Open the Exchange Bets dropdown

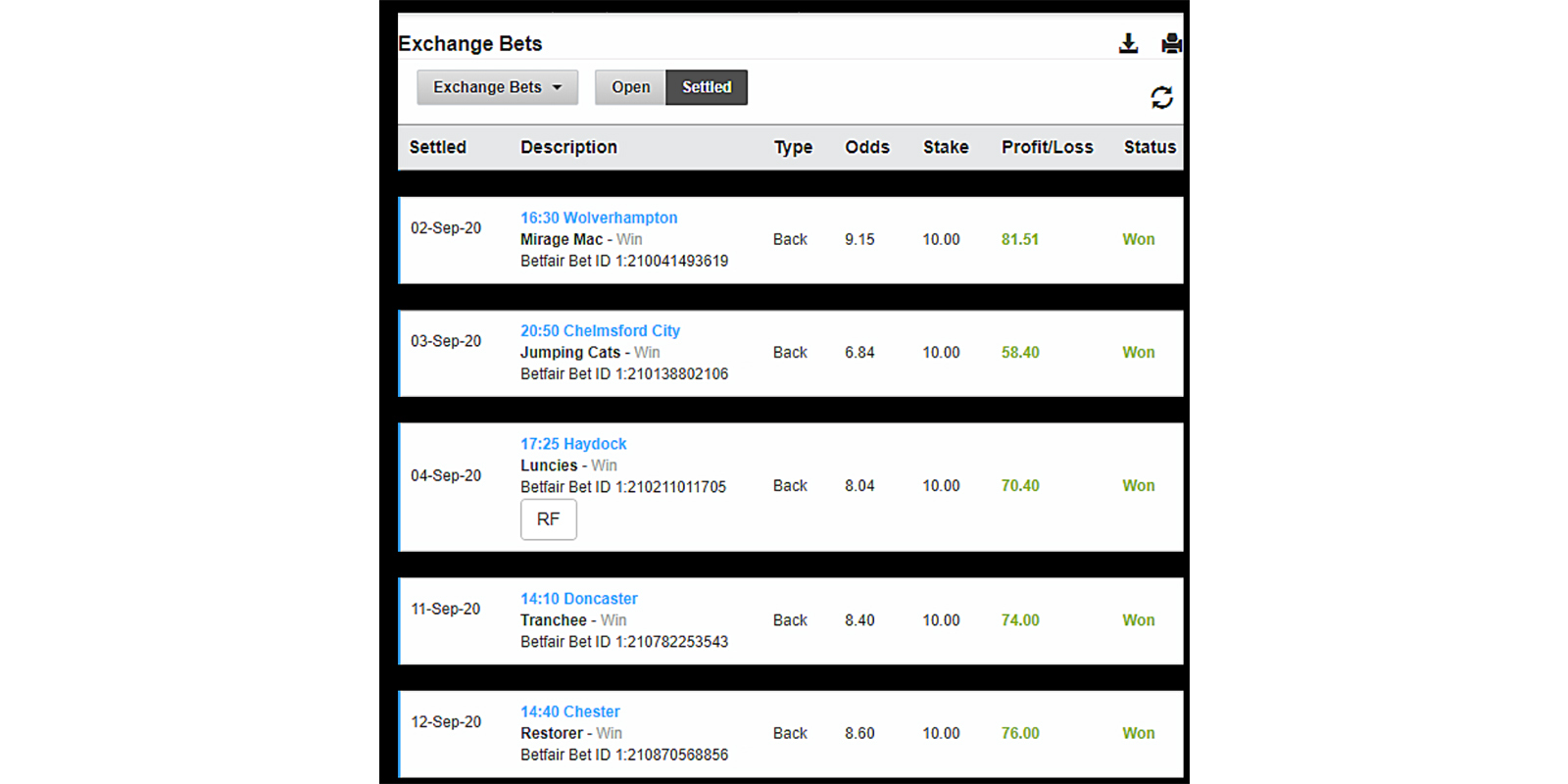point(497,87)
